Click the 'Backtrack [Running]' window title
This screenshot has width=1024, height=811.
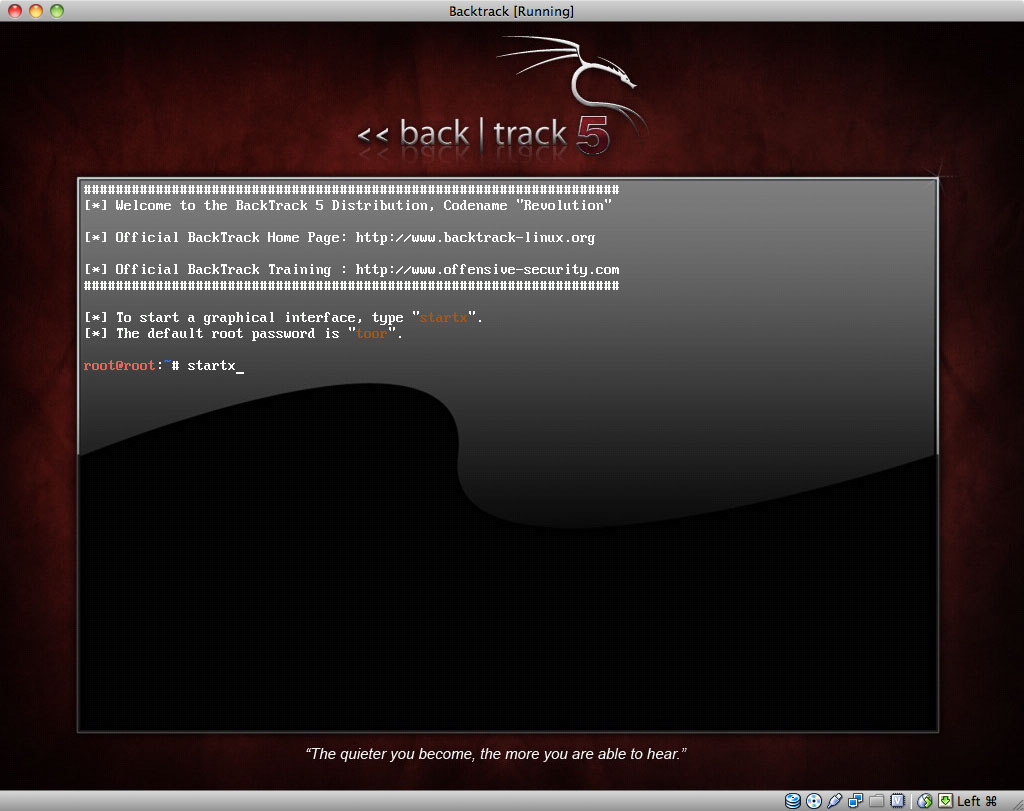[511, 11]
